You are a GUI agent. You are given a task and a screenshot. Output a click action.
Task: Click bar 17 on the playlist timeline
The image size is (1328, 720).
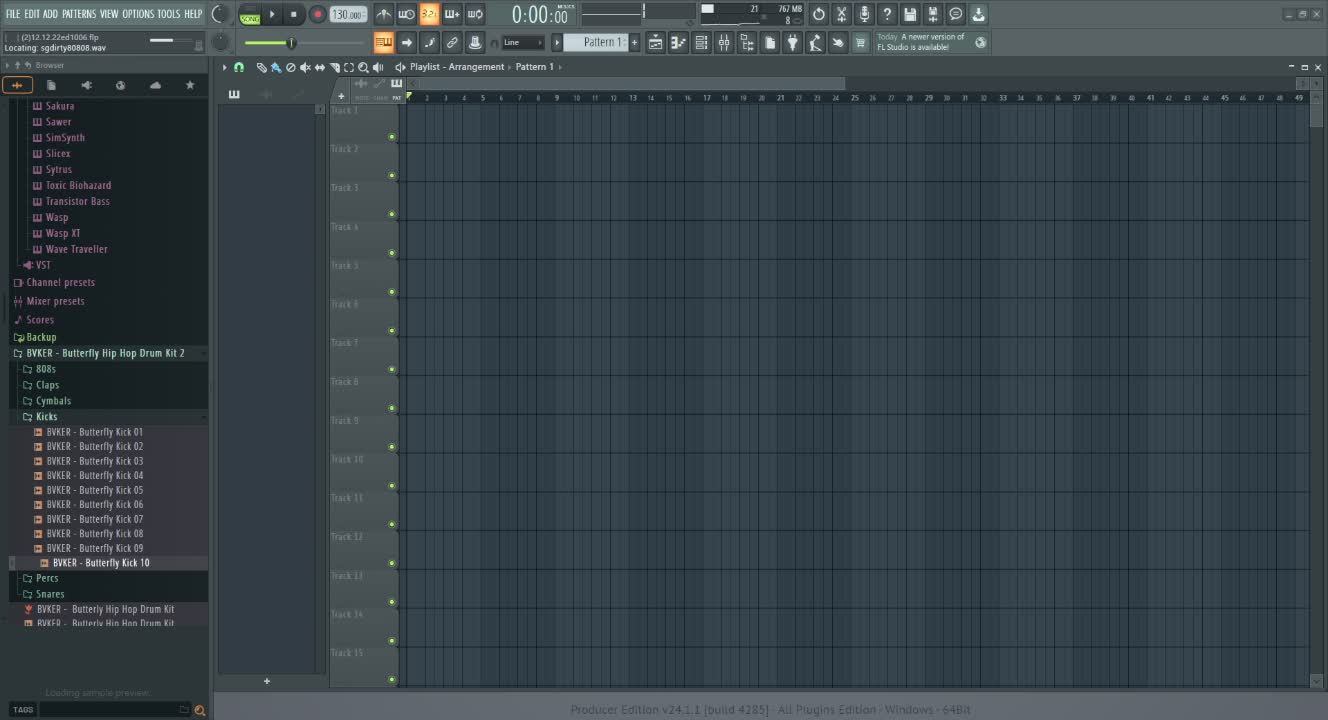706,98
